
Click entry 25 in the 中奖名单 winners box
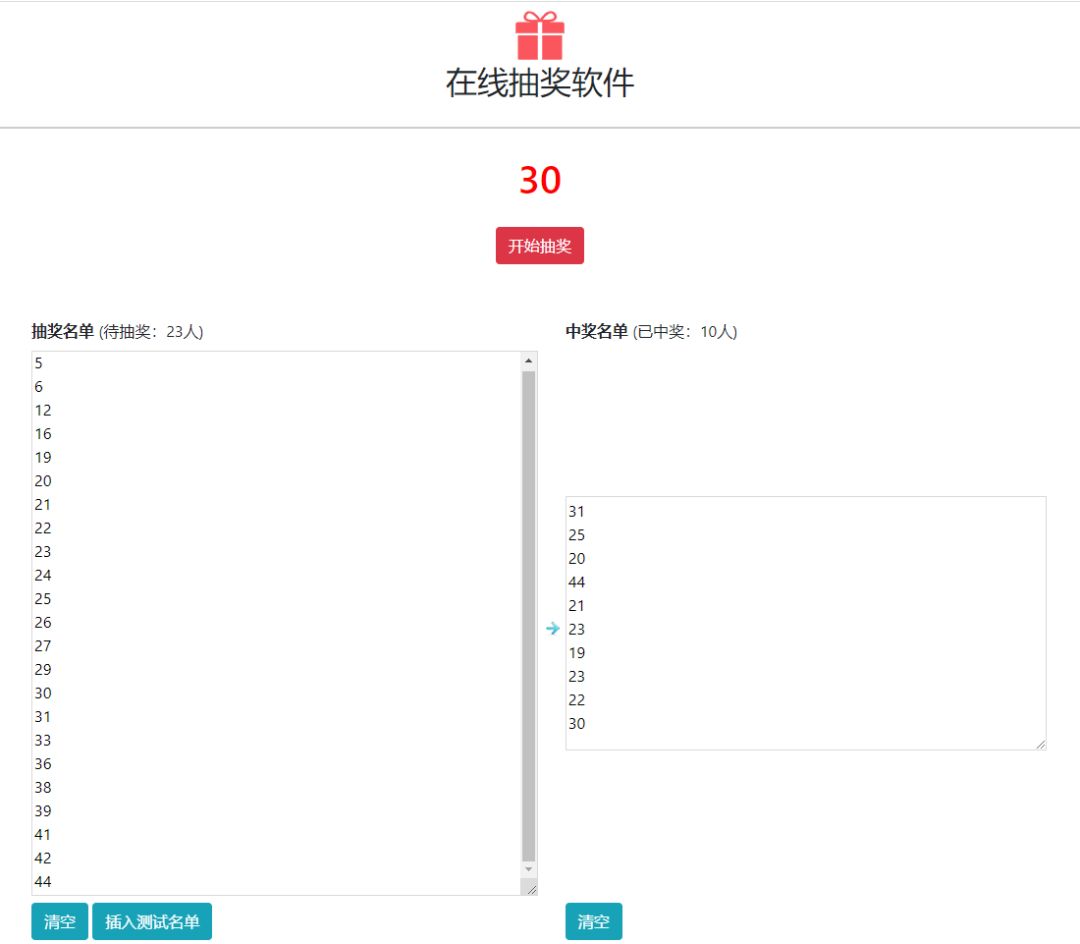point(577,535)
